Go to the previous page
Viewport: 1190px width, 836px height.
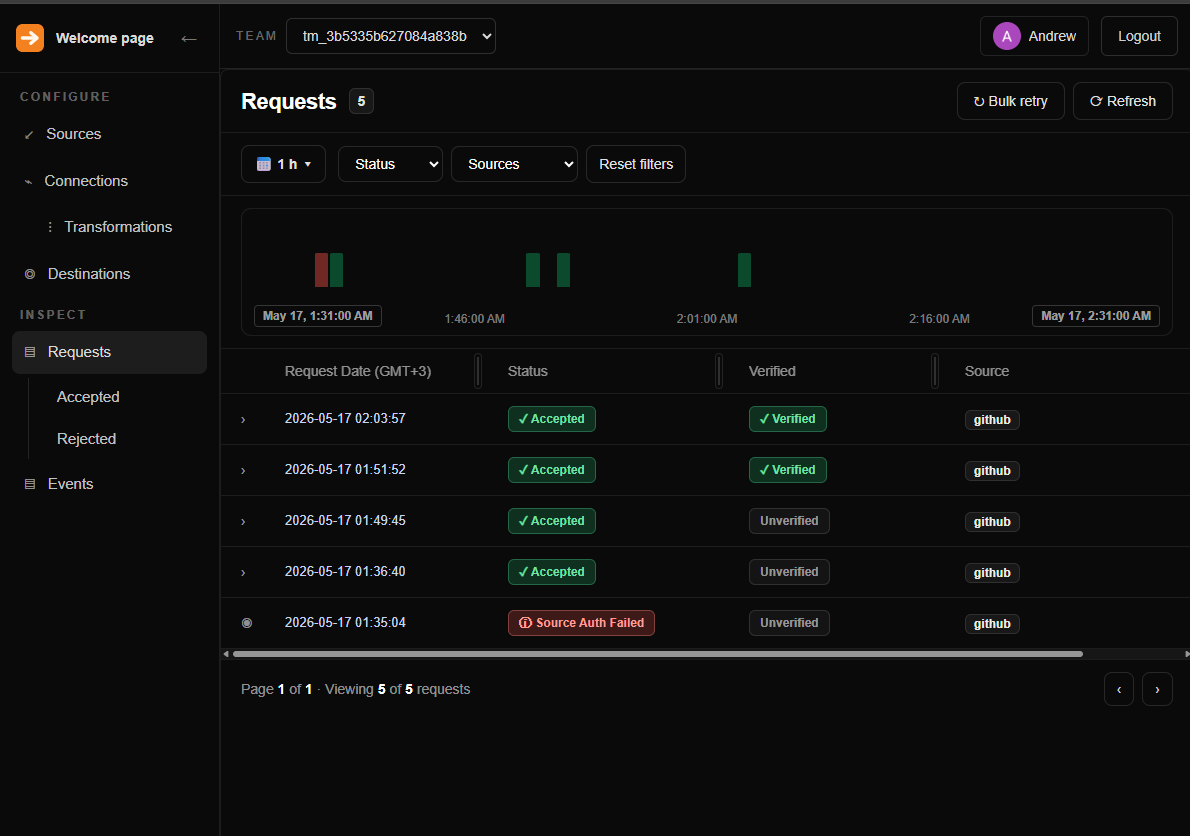[1119, 690]
